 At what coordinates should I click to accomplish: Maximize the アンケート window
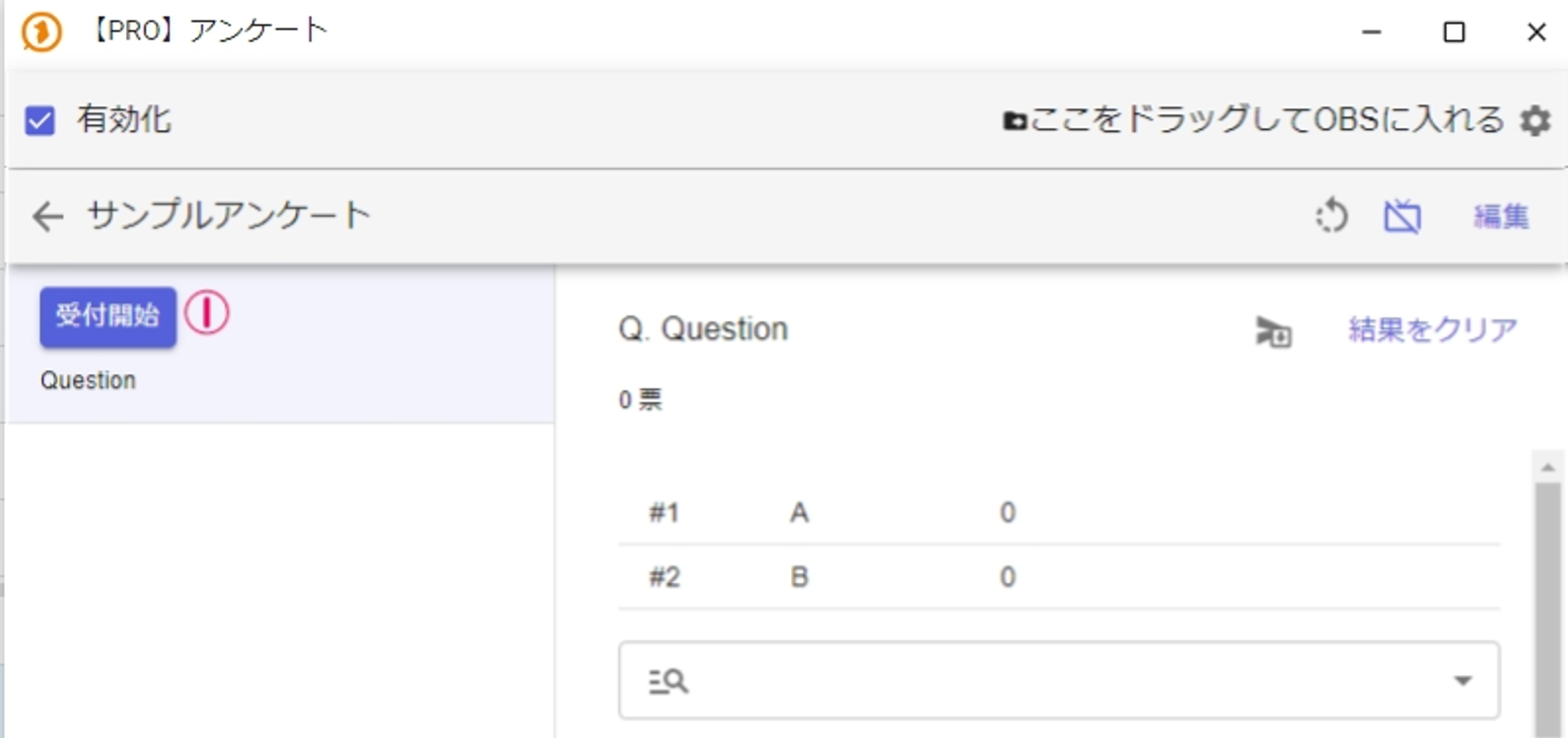click(1454, 32)
